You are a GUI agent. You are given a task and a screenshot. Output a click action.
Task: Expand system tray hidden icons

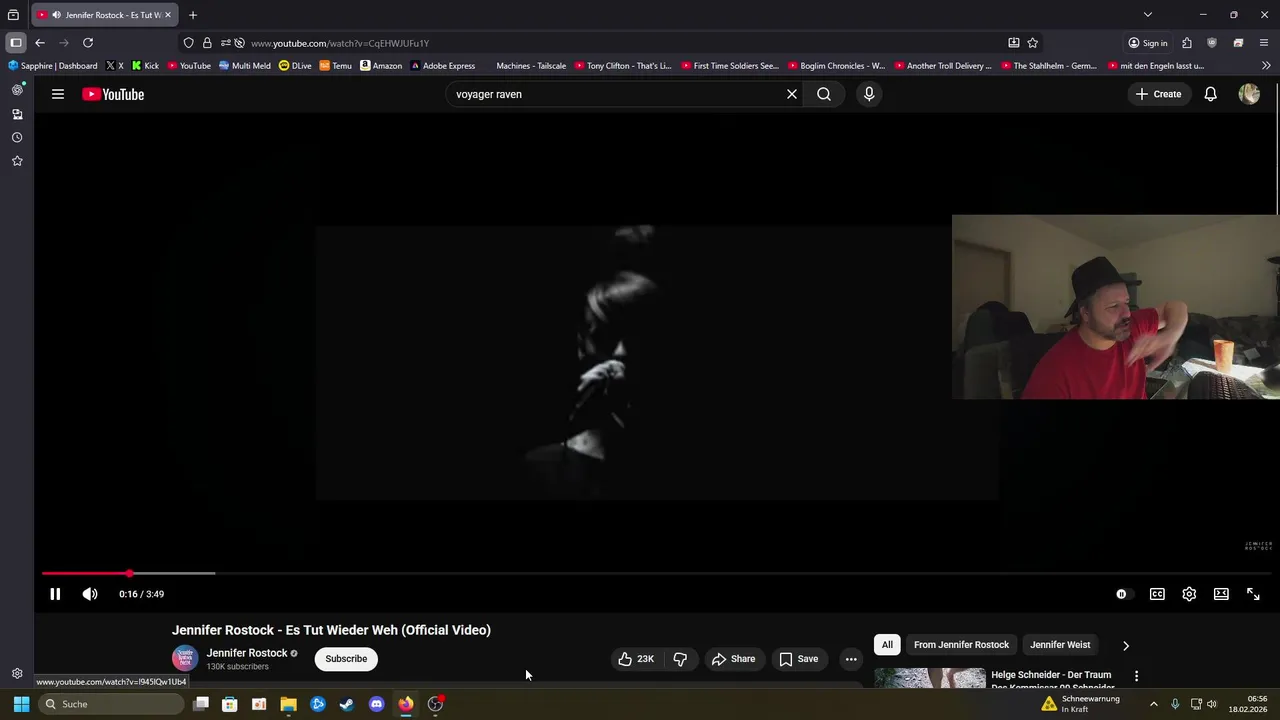1153,704
